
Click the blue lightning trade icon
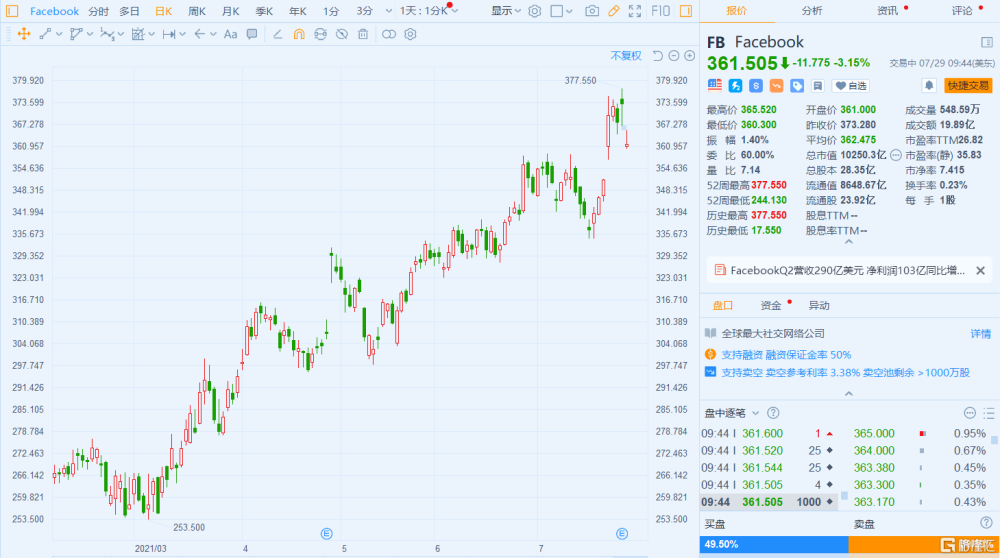click(x=735, y=85)
